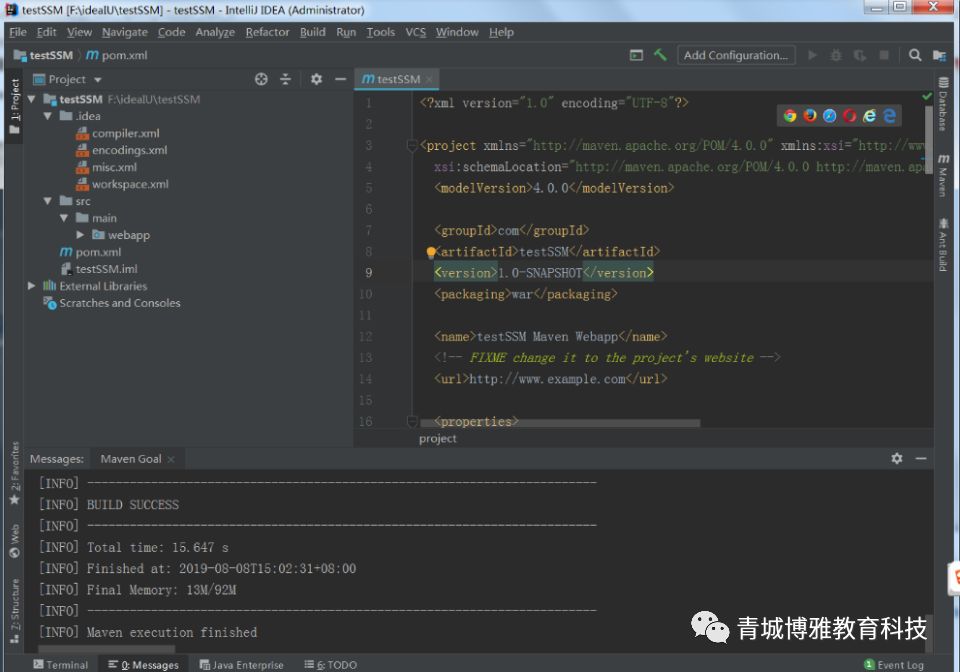Fold the properties tag on line 16
This screenshot has height=672, width=960.
point(412,421)
